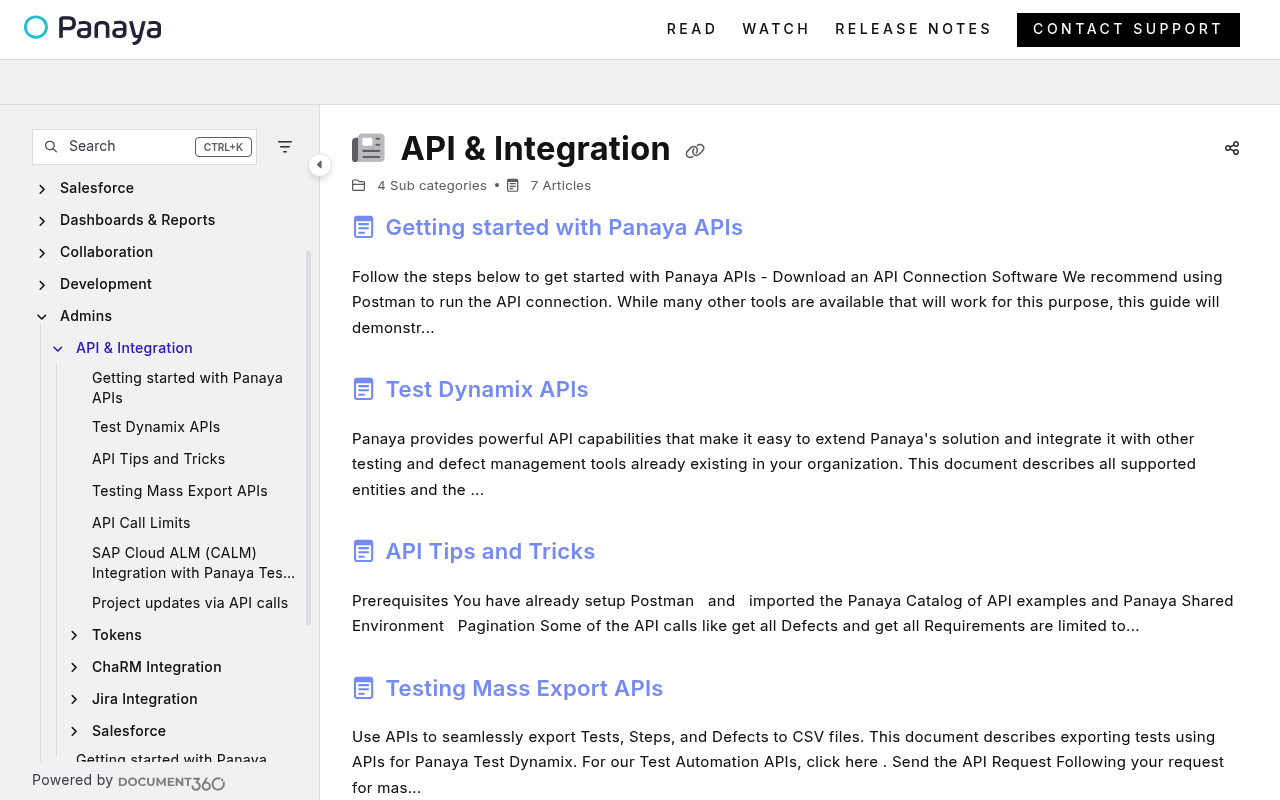Image resolution: width=1280 pixels, height=800 pixels.
Task: Open Testing Mass Export APIs in sidebar
Action: click(x=180, y=491)
